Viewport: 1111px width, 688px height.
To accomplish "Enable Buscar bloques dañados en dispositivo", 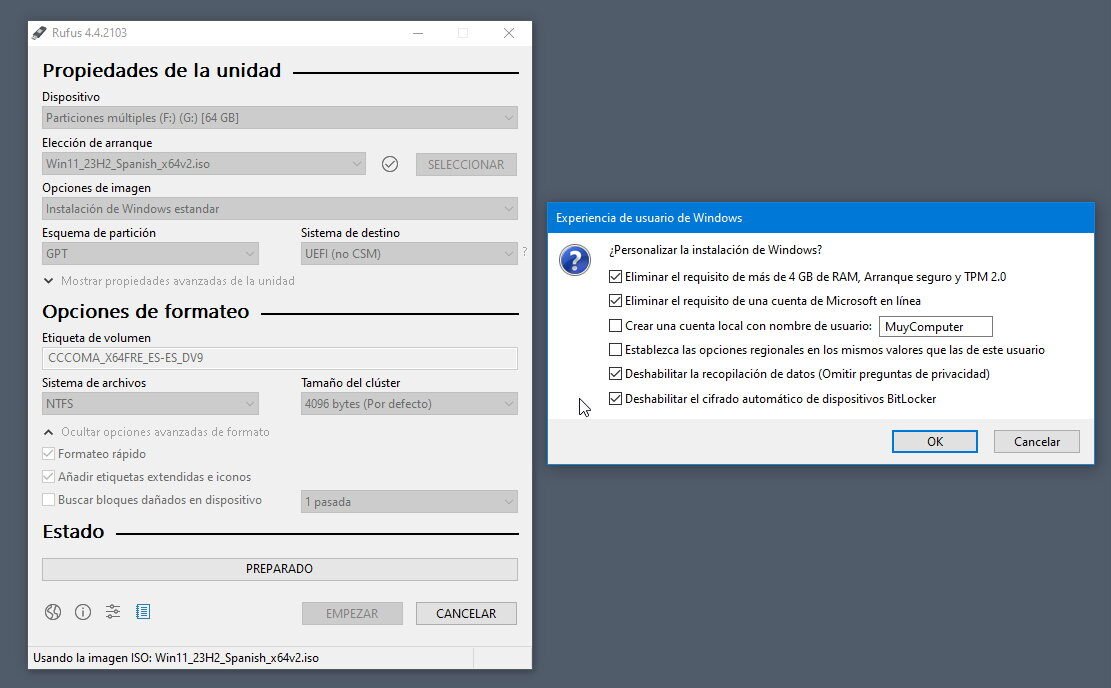I will pos(48,500).
